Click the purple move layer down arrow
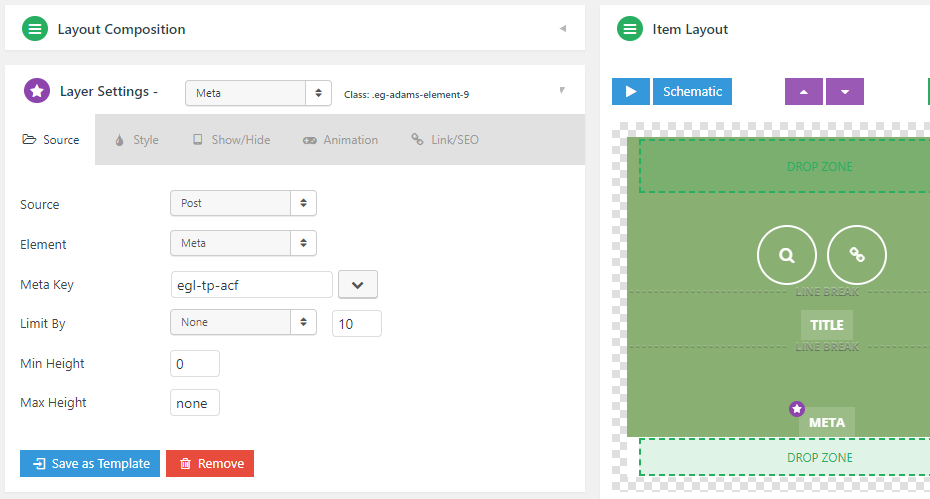 tap(845, 91)
